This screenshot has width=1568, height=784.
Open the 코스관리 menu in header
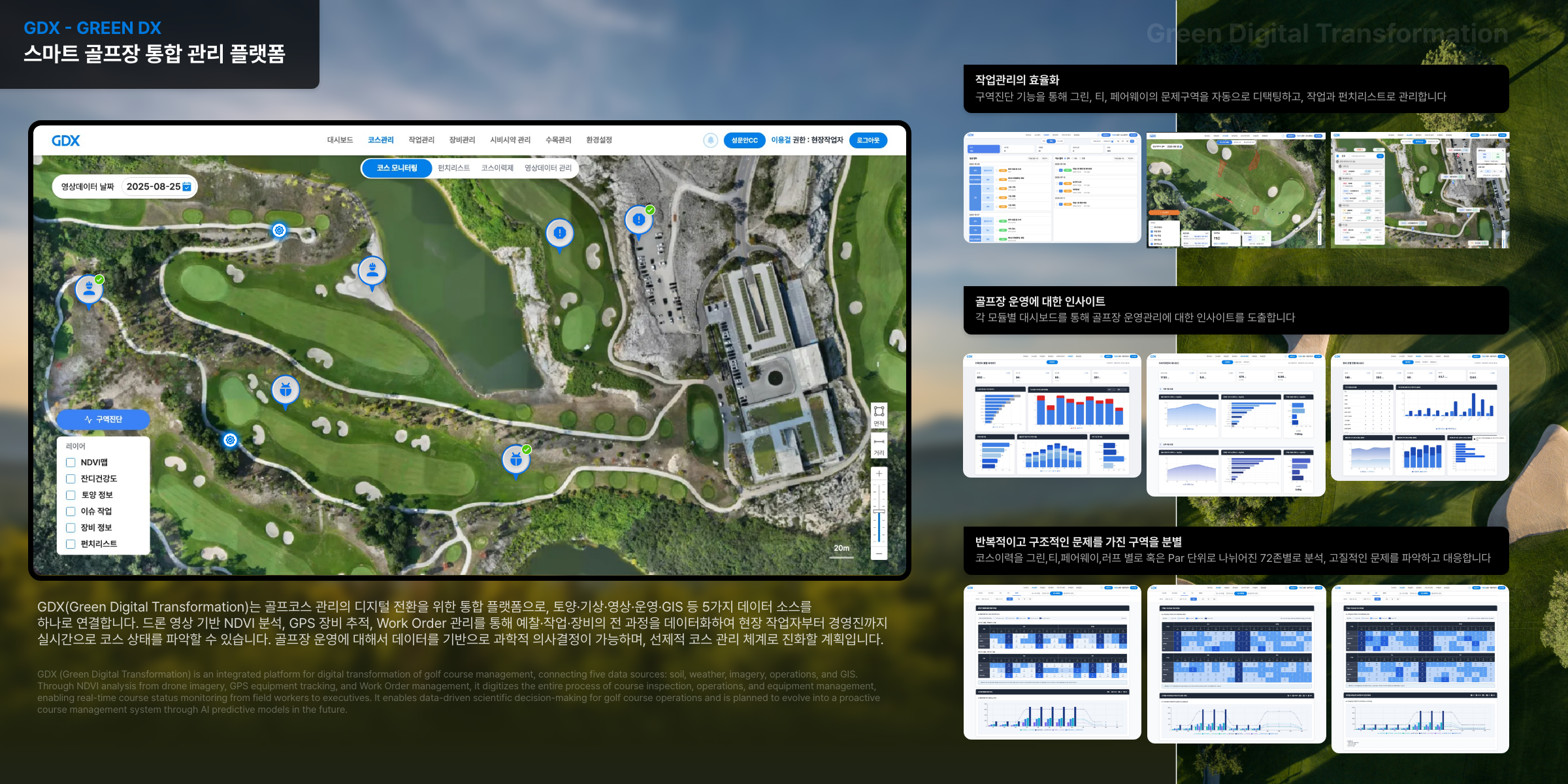[x=380, y=140]
